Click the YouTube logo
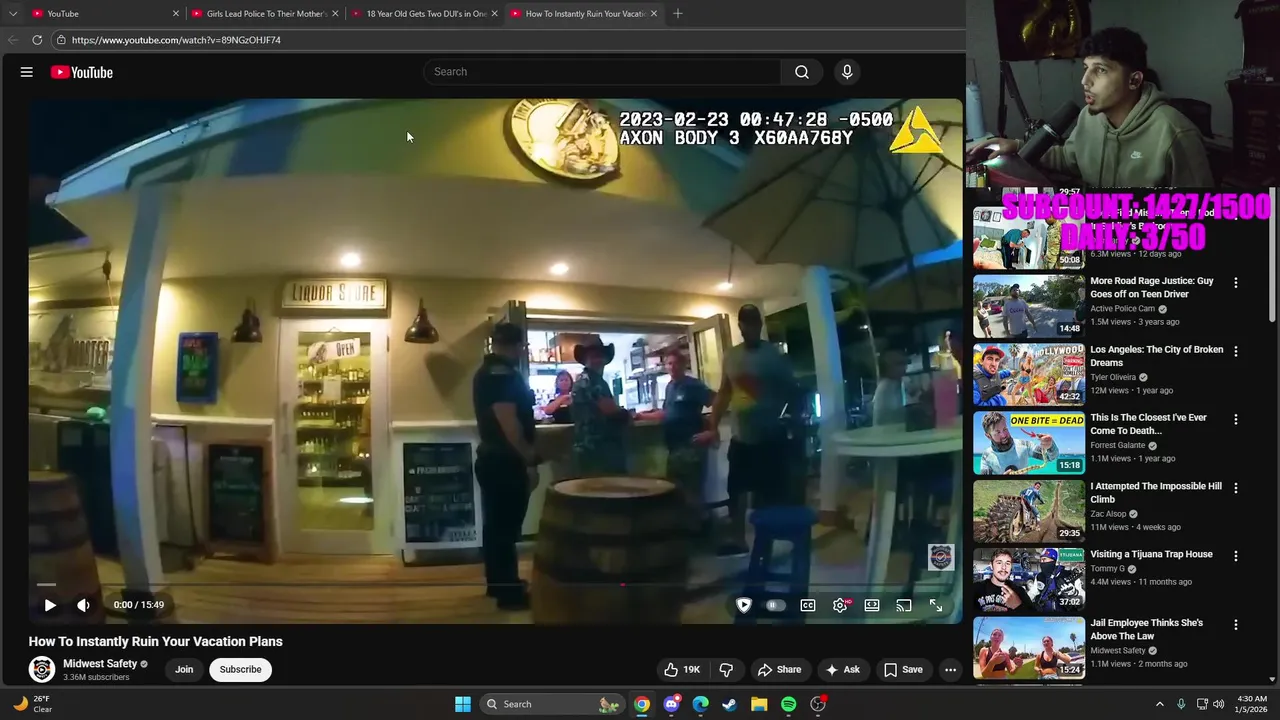Screen dimensions: 1280x720 [x=81, y=72]
